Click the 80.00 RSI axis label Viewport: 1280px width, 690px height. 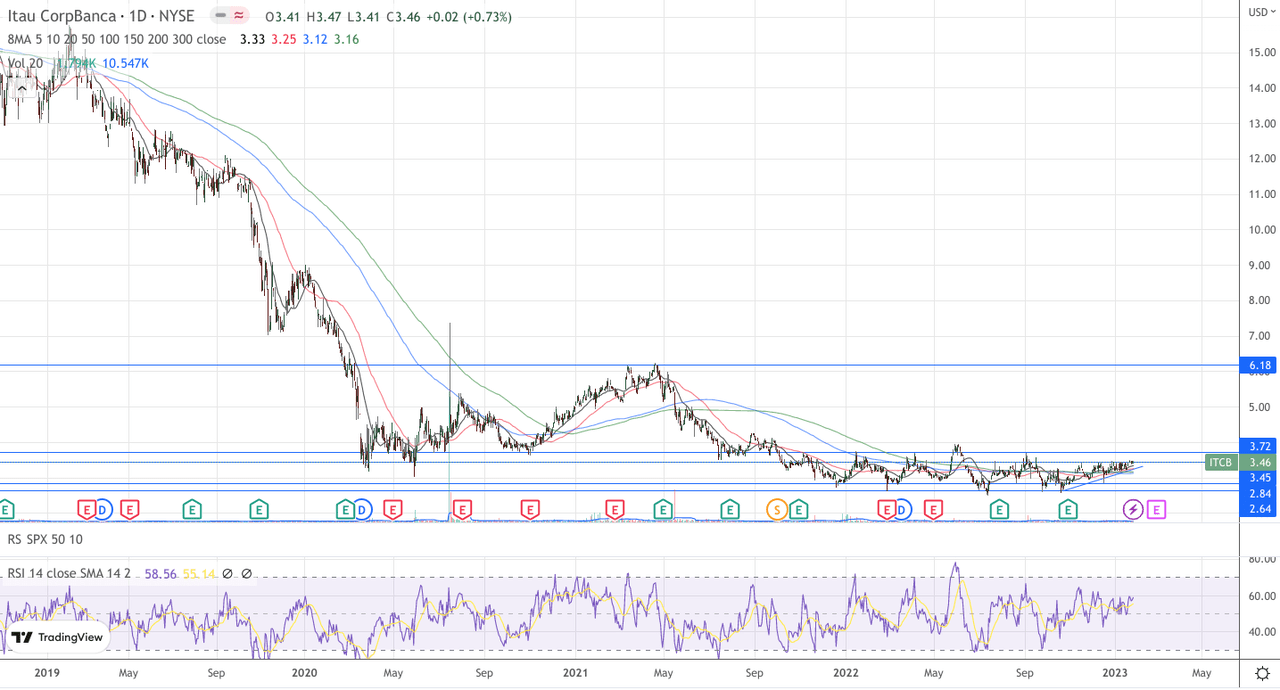click(x=1260, y=560)
